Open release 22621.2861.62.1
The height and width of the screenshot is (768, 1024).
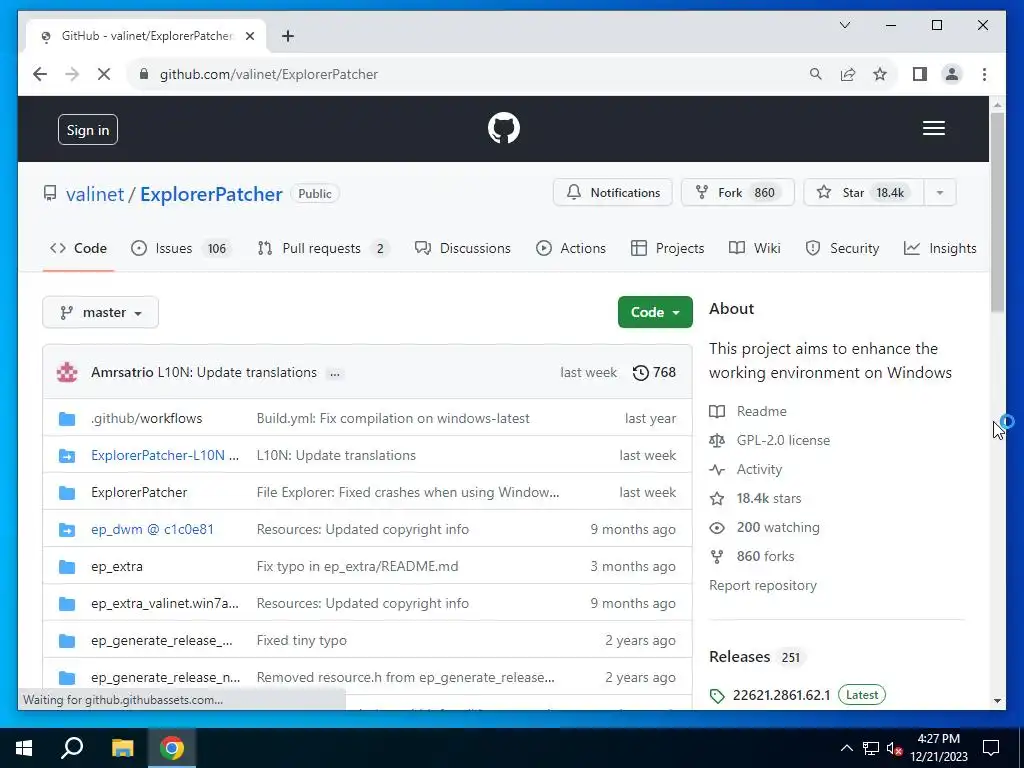781,695
